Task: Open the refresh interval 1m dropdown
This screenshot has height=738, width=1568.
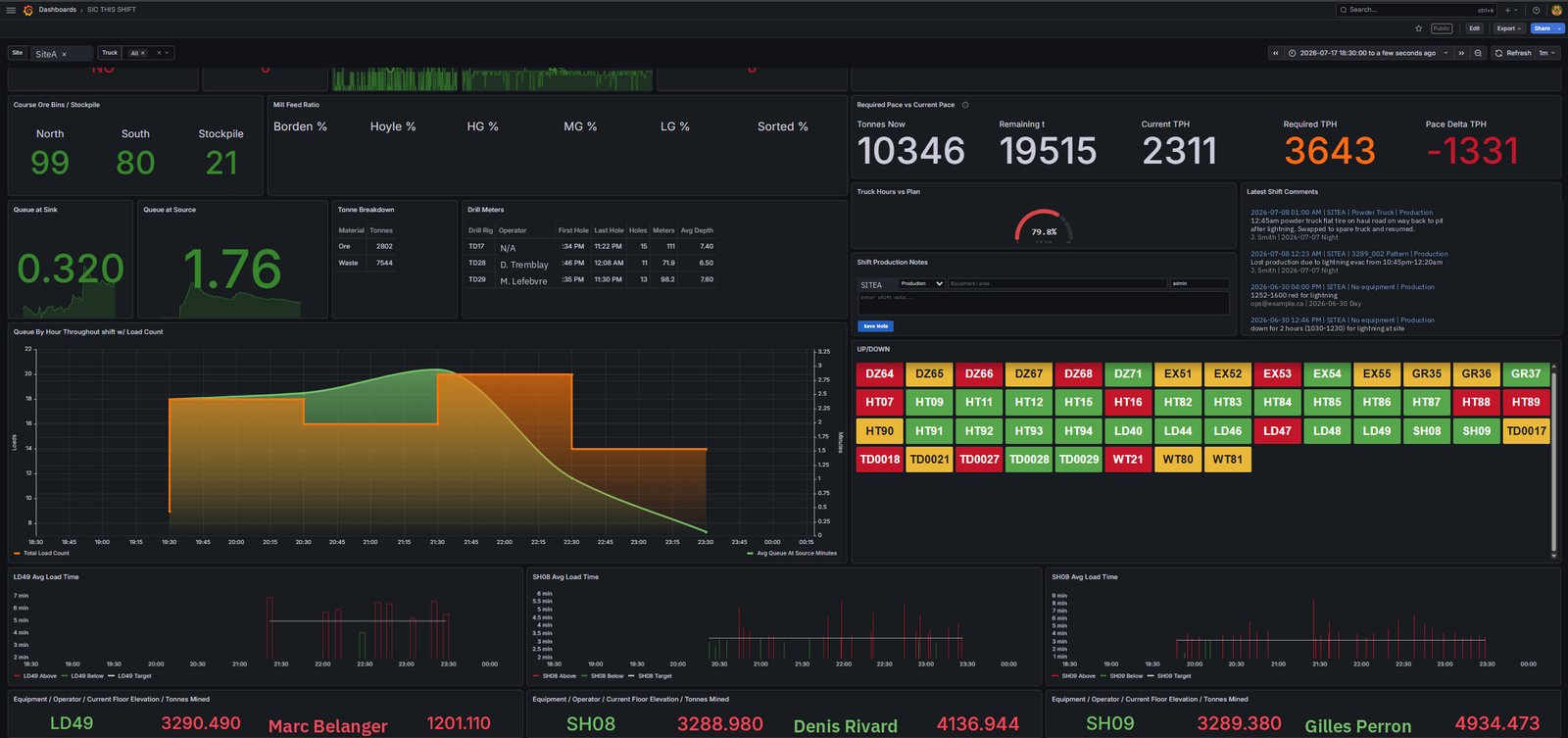Action: point(1546,53)
